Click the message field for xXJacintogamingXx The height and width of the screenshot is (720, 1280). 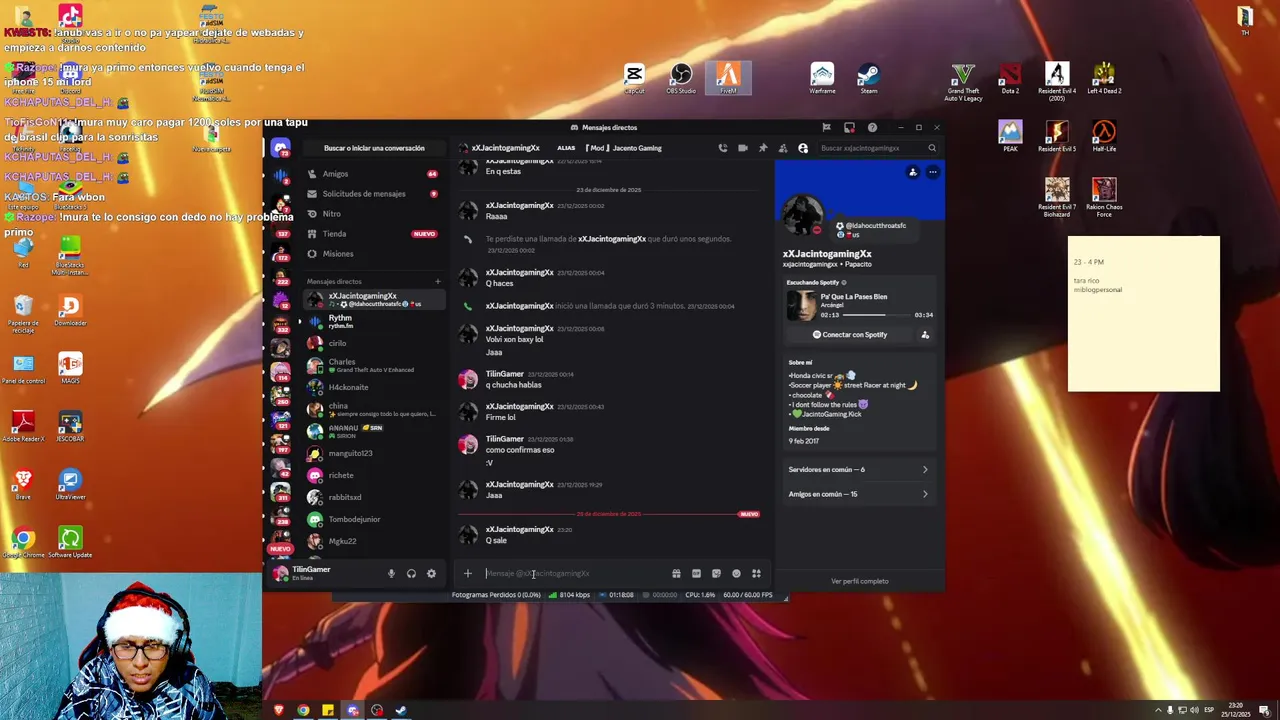(x=575, y=574)
